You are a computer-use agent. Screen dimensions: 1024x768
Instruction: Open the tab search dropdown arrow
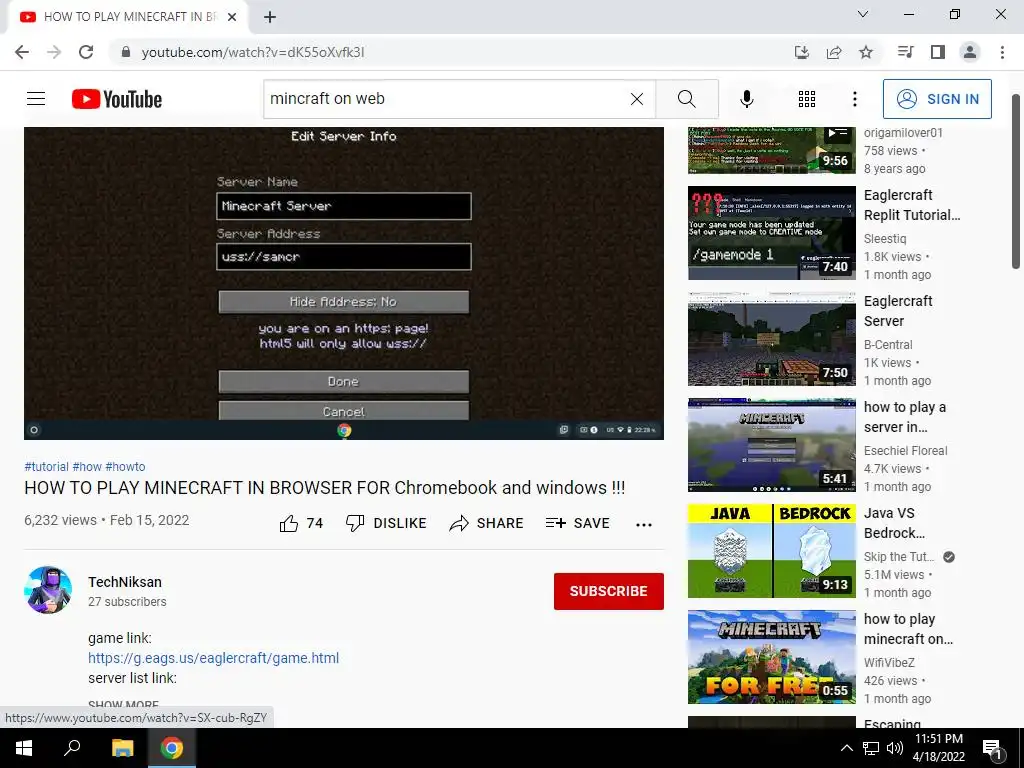tap(863, 14)
